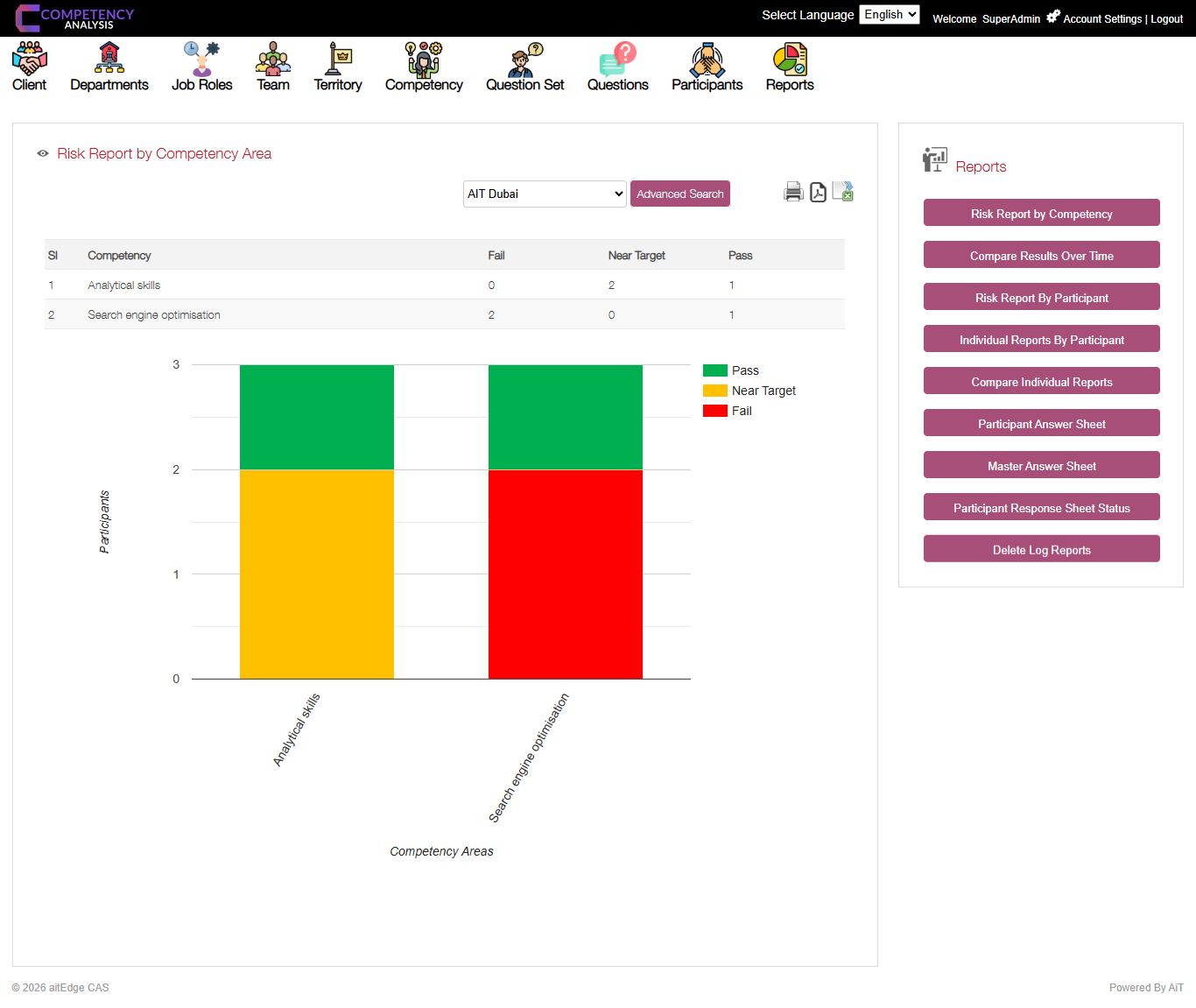
Task: Change the Select Language dropdown
Action: click(889, 14)
